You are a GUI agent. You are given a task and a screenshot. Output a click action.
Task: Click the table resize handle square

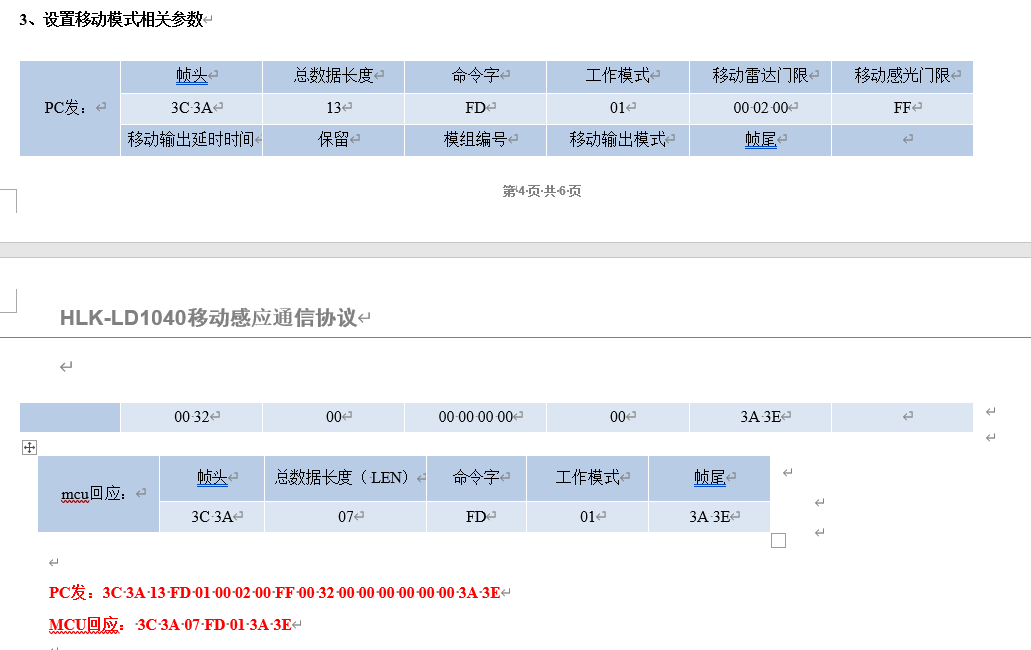(x=778, y=541)
